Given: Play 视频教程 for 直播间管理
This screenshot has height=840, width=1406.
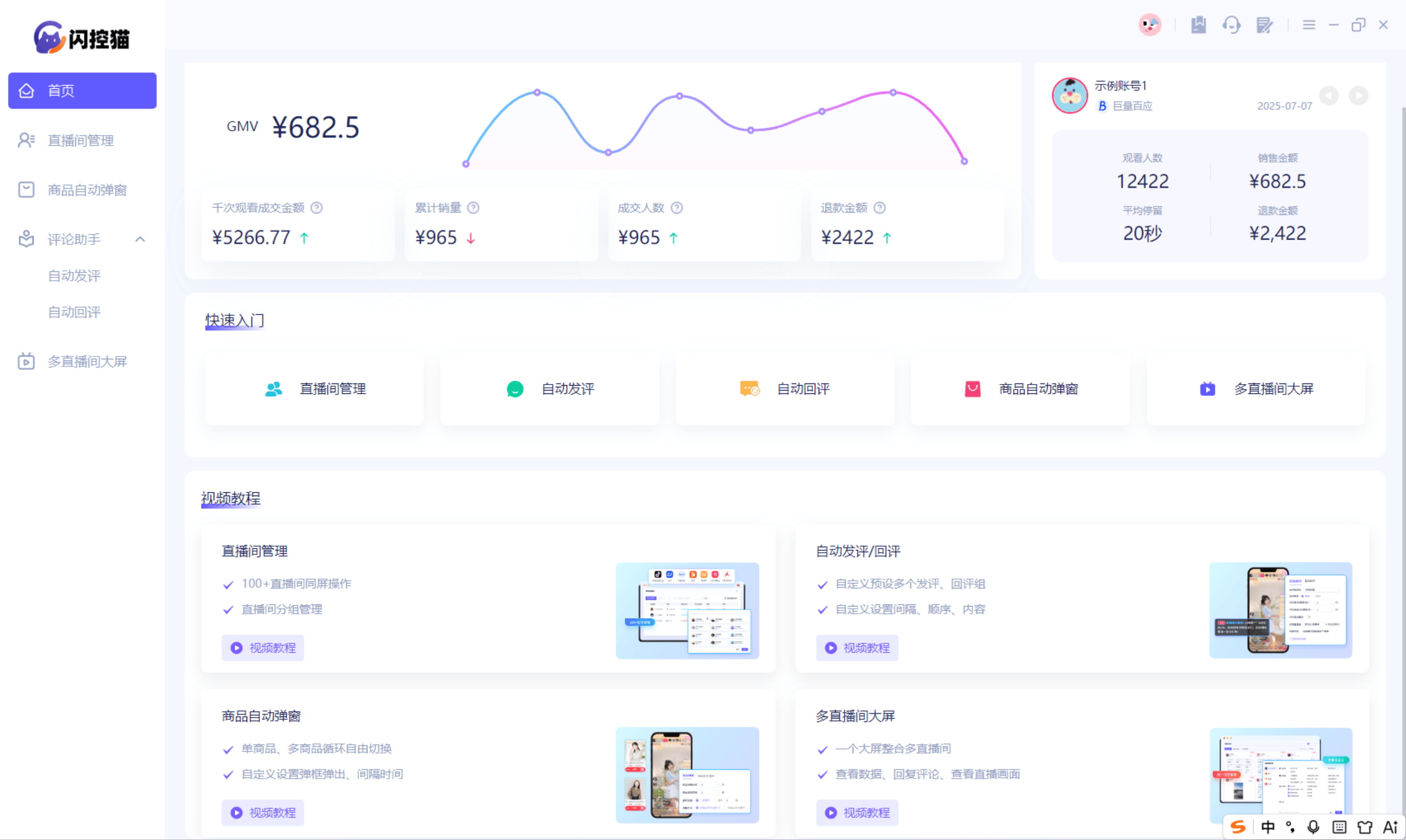Looking at the screenshot, I should [x=263, y=648].
